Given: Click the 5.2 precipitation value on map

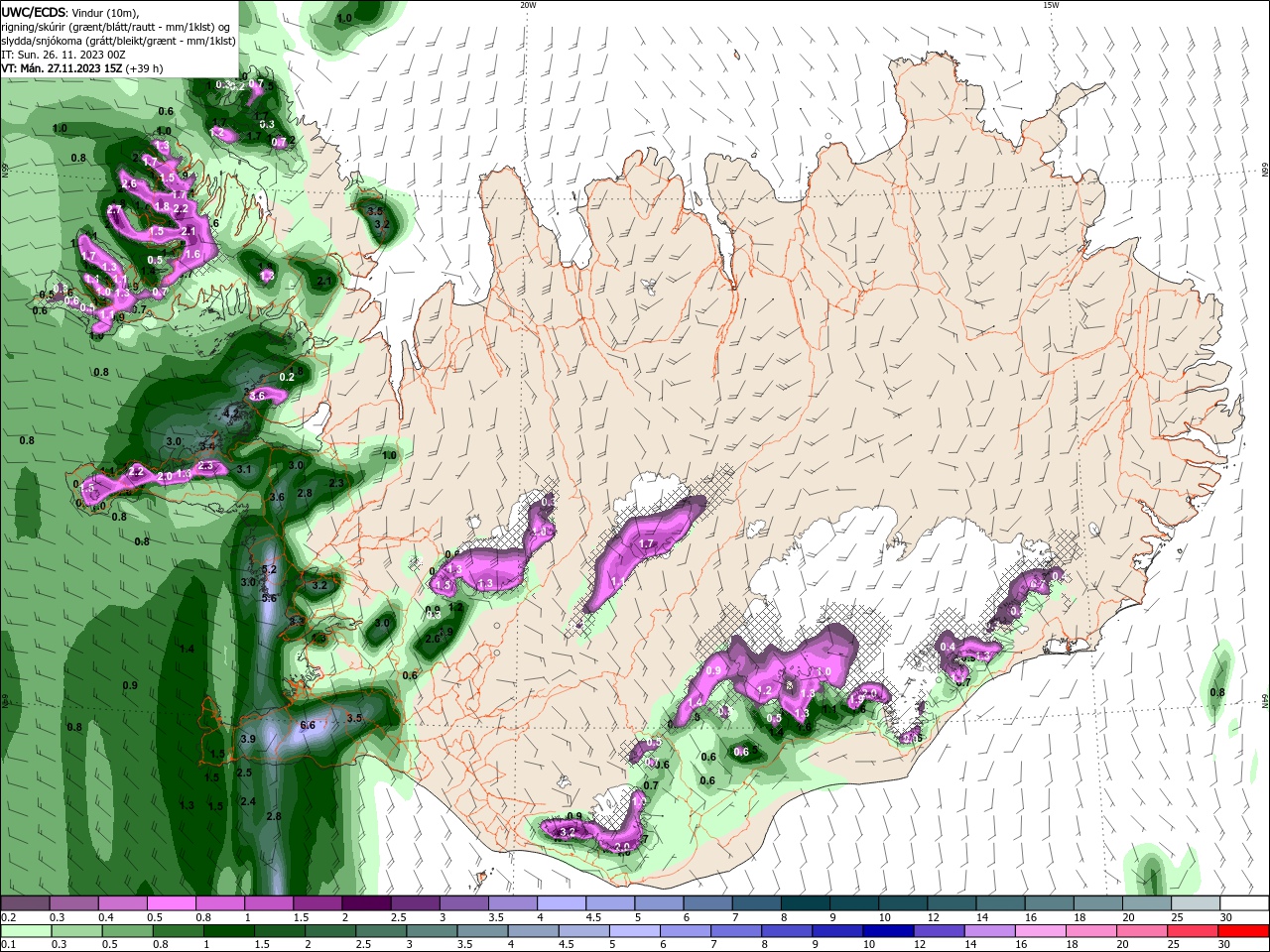Looking at the screenshot, I should (269, 569).
